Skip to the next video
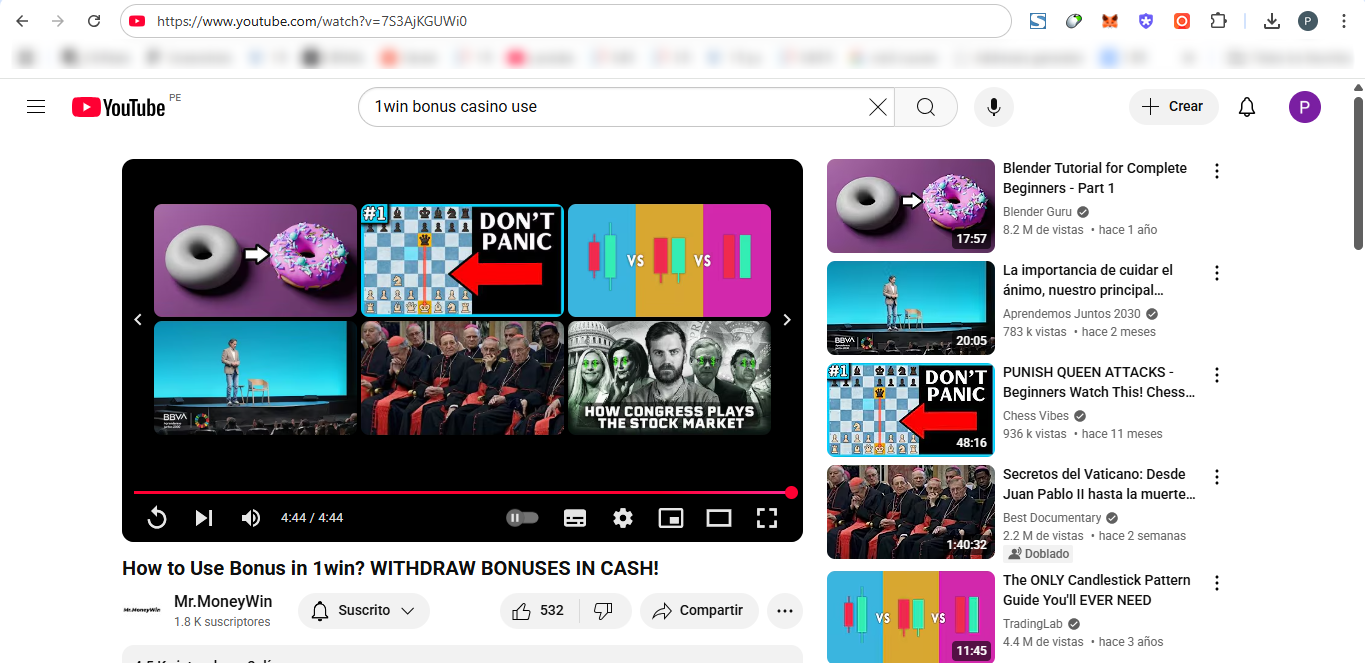This screenshot has width=1365, height=663. 204,518
